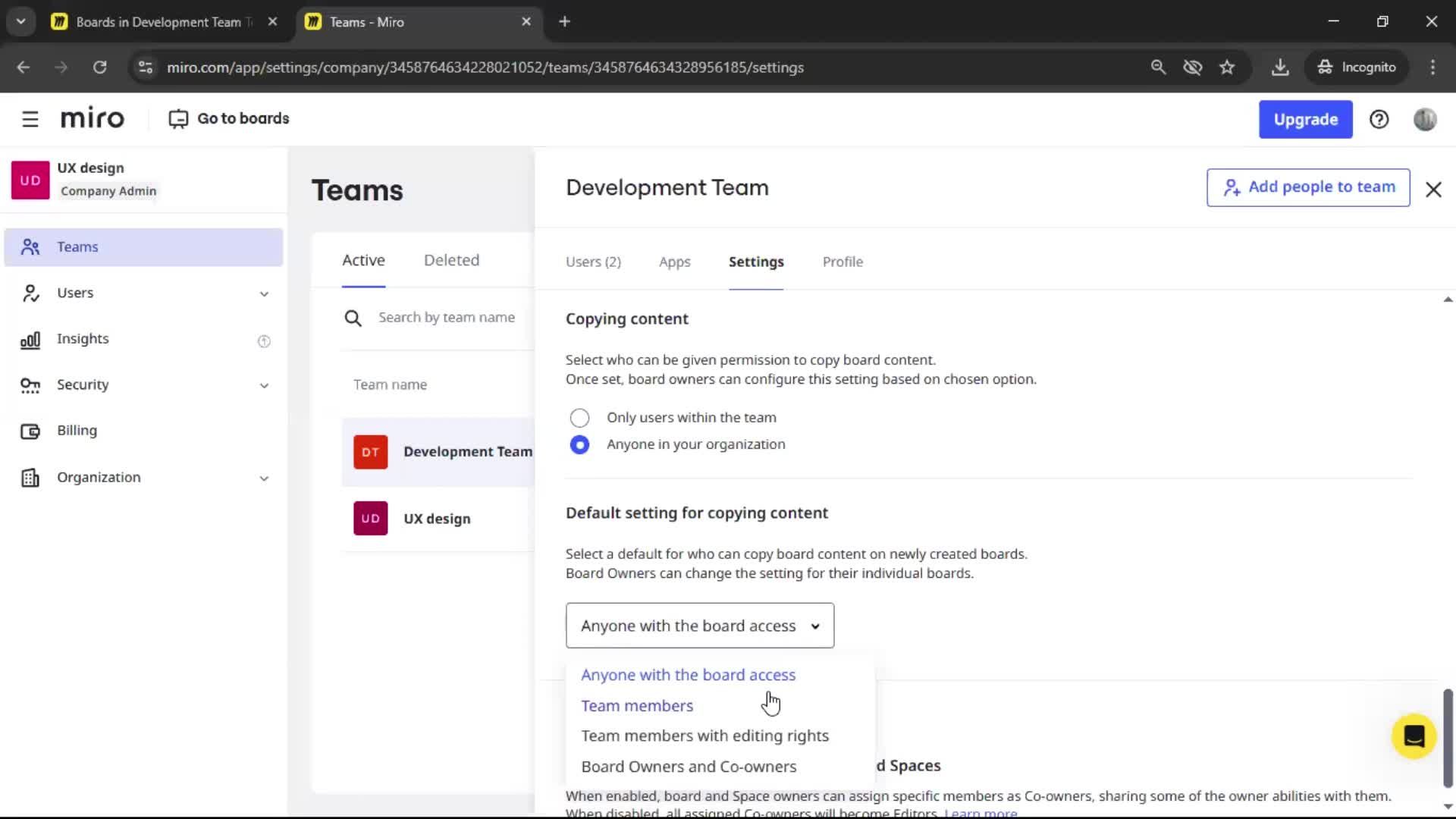Click the Search by team name field
Viewport: 1456px width, 819px height.
[x=446, y=318]
